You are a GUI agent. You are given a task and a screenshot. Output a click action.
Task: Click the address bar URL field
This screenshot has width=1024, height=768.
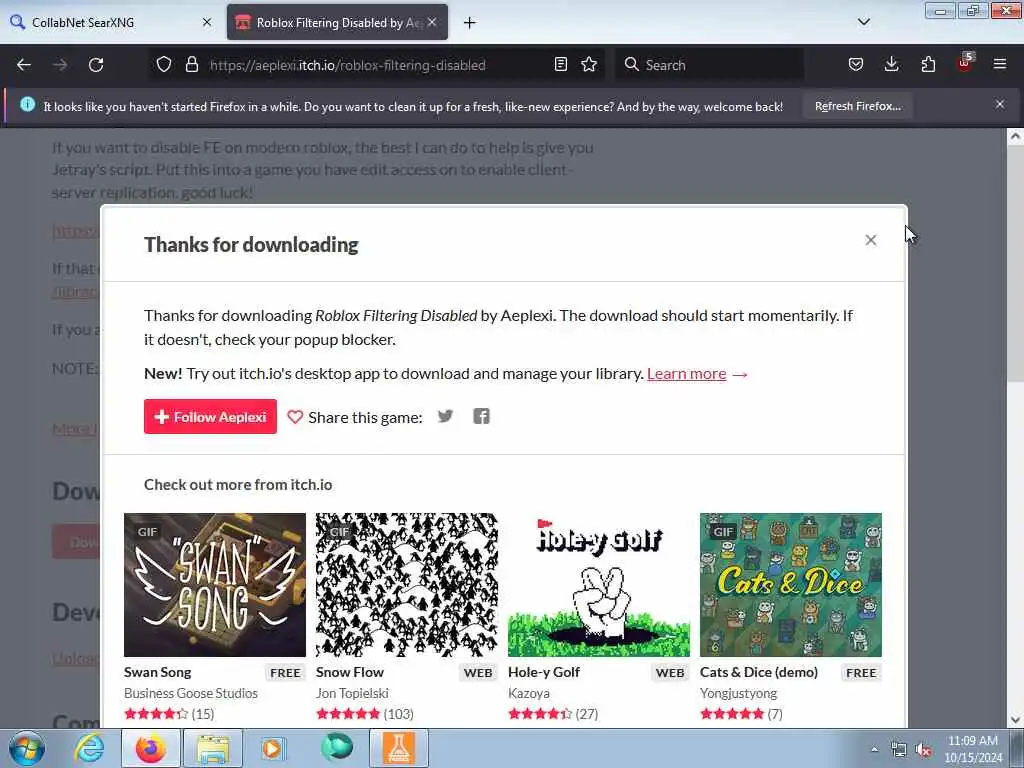376,65
